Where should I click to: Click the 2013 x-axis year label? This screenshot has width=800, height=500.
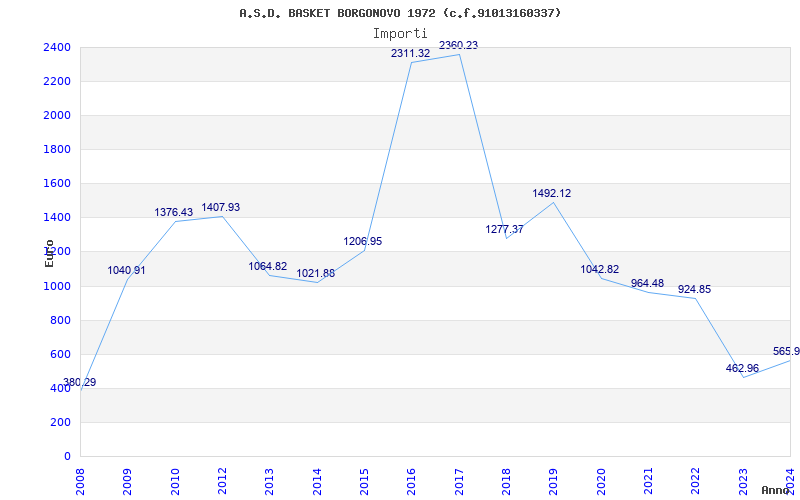click(269, 481)
